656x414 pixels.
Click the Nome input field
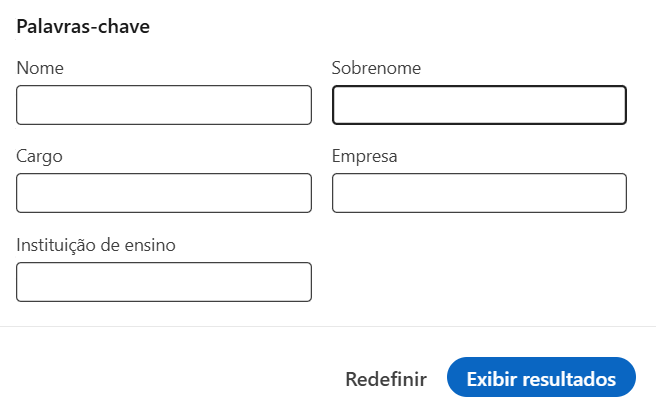pos(164,105)
